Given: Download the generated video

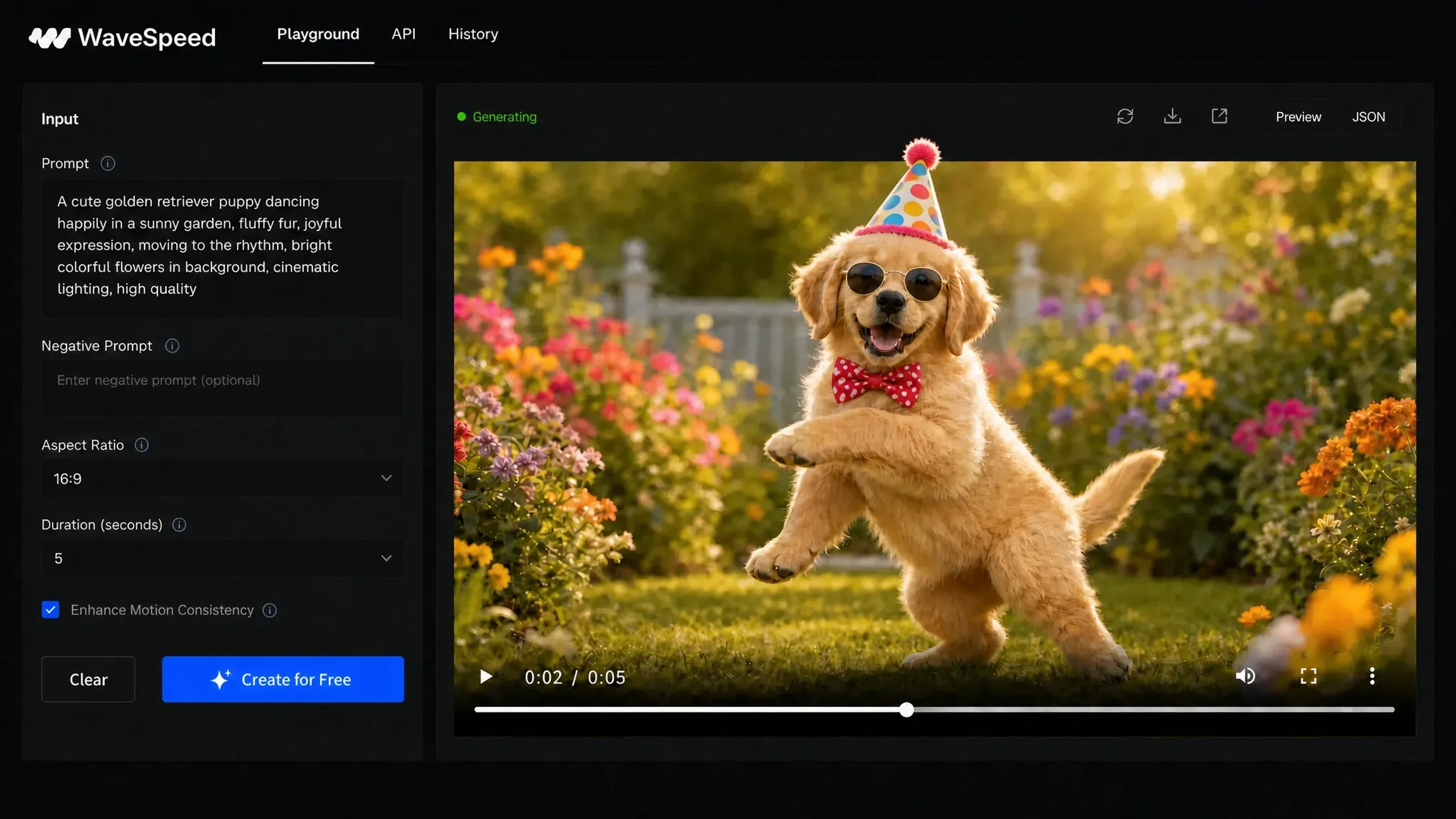Looking at the screenshot, I should [1172, 117].
